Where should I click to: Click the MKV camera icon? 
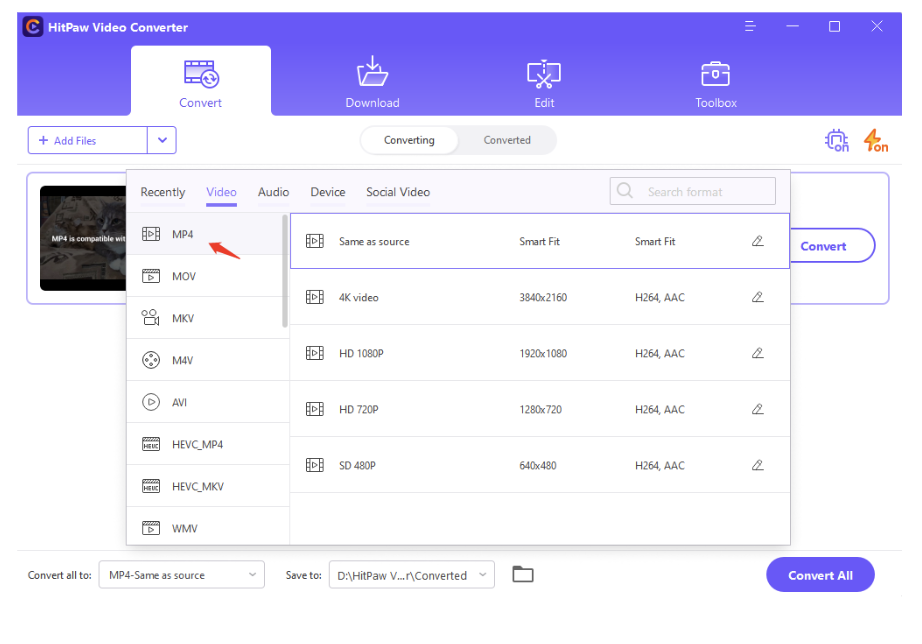pyautogui.click(x=151, y=318)
